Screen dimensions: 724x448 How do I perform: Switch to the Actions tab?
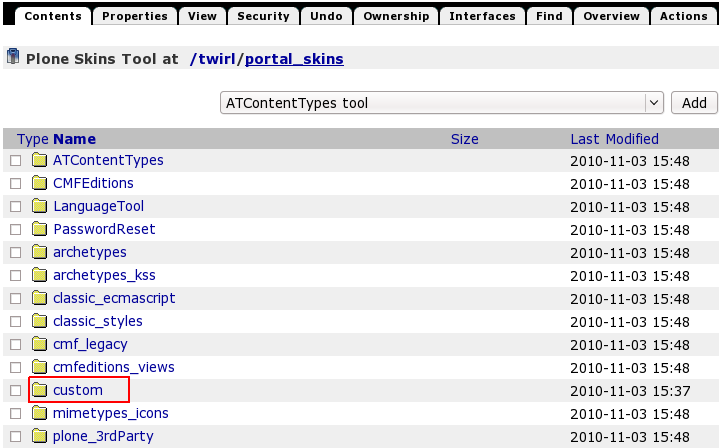[684, 16]
